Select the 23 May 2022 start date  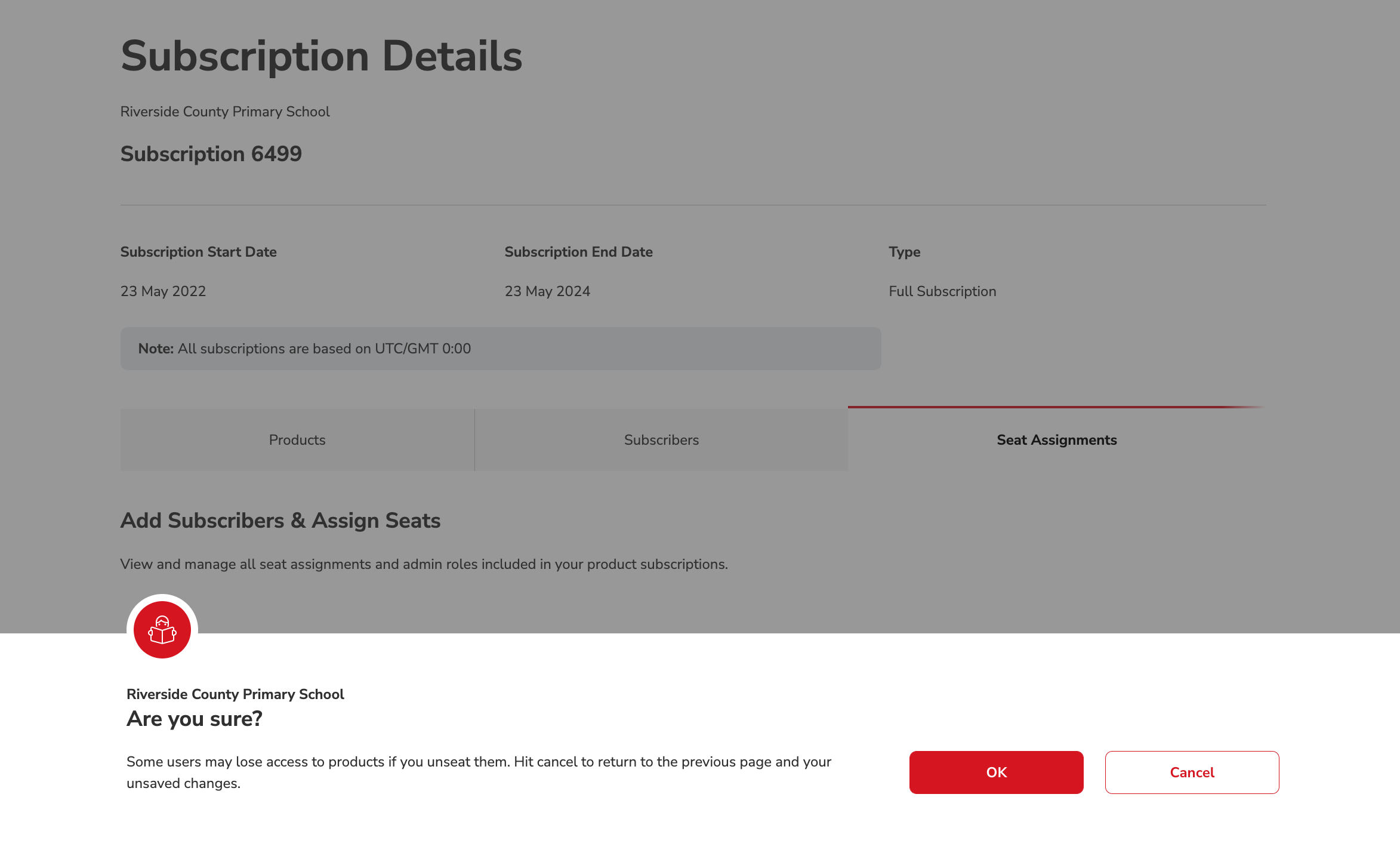click(163, 291)
